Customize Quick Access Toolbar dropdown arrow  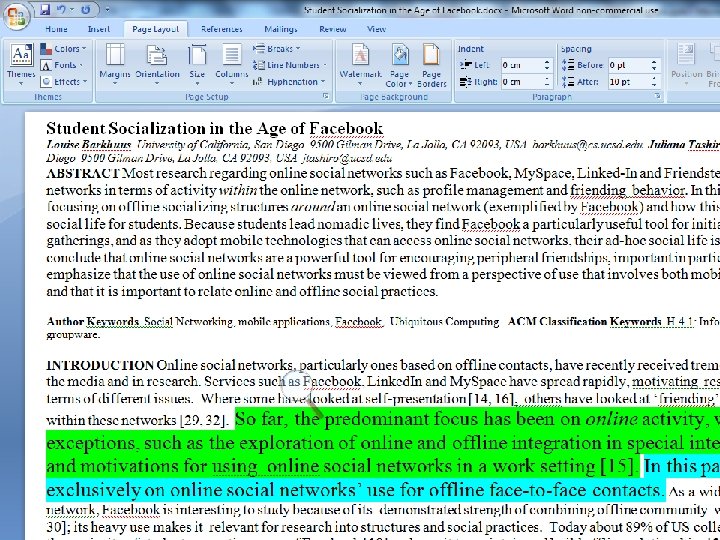click(x=107, y=9)
